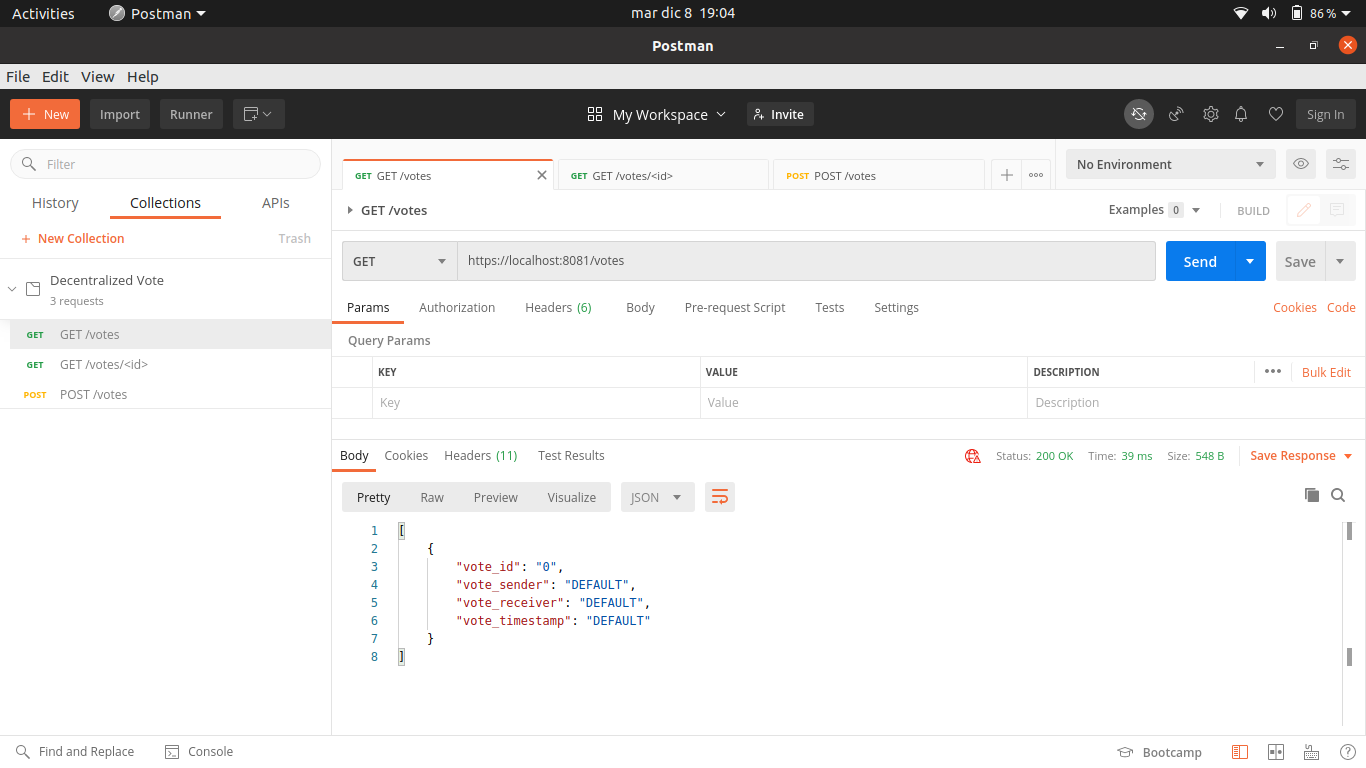Viewport: 1366px width, 768px height.
Task: Click the network globe icon near Status
Action: point(972,456)
